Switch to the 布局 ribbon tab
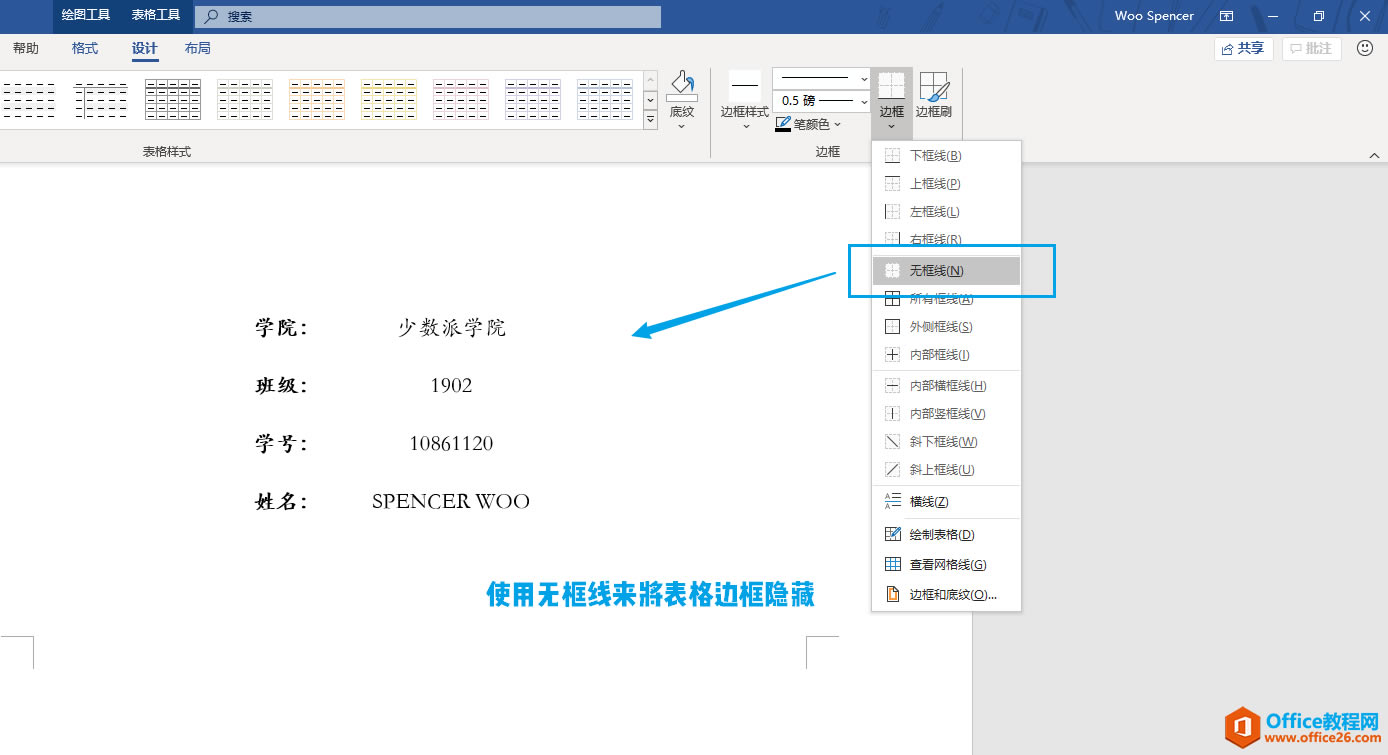The height and width of the screenshot is (755, 1388). pyautogui.click(x=197, y=48)
